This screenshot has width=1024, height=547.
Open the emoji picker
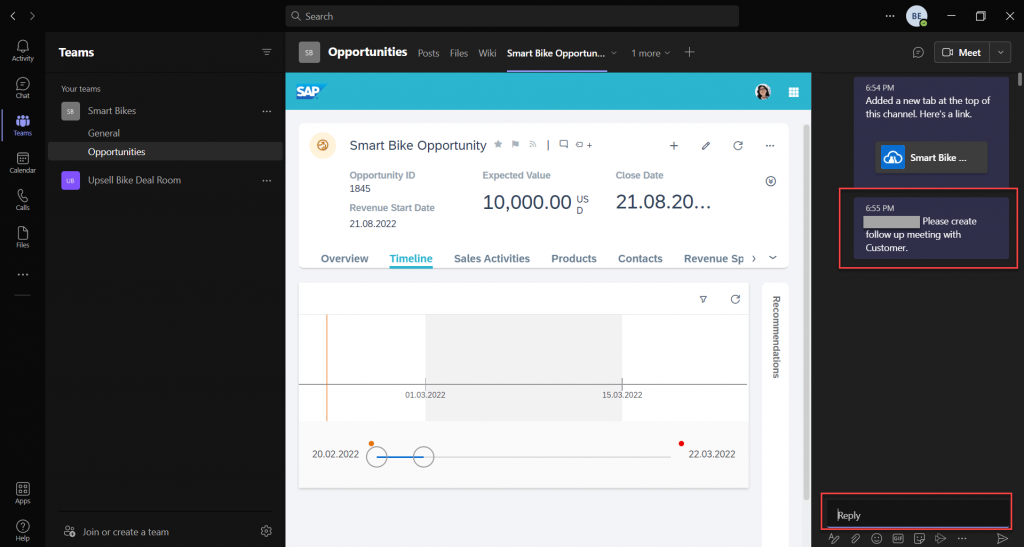point(876,539)
